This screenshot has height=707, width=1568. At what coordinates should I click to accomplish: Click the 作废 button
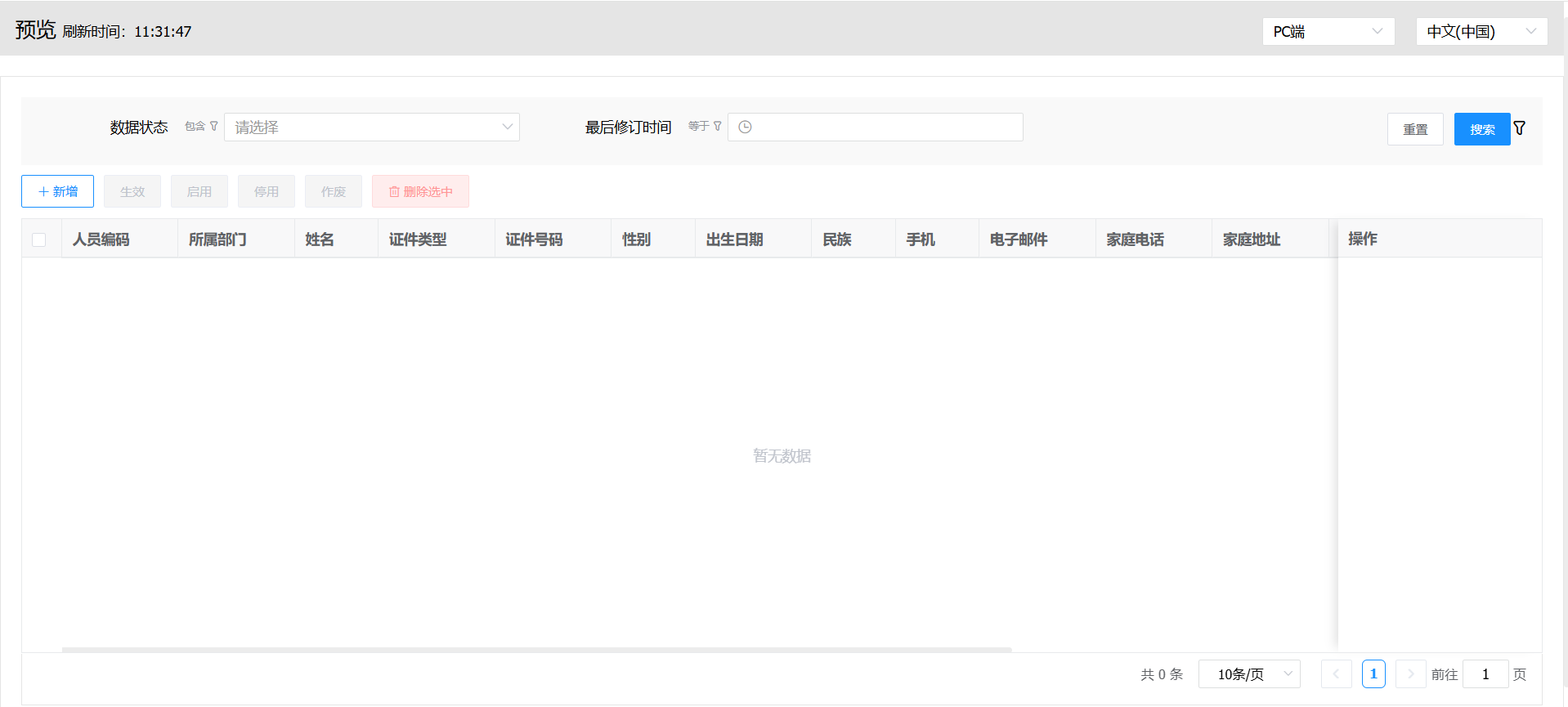(334, 191)
